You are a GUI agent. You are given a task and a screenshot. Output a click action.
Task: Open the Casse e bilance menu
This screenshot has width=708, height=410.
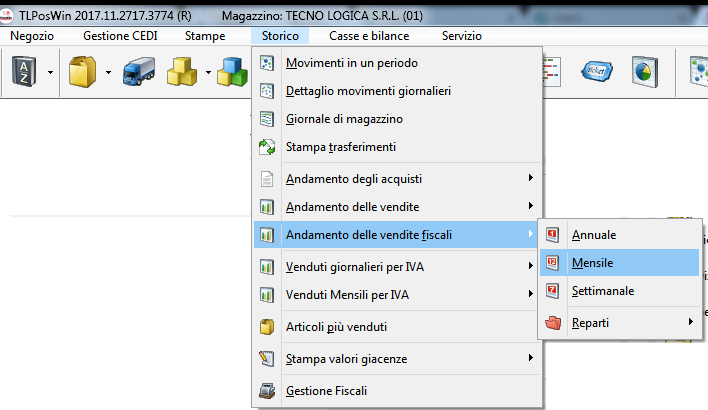(369, 35)
